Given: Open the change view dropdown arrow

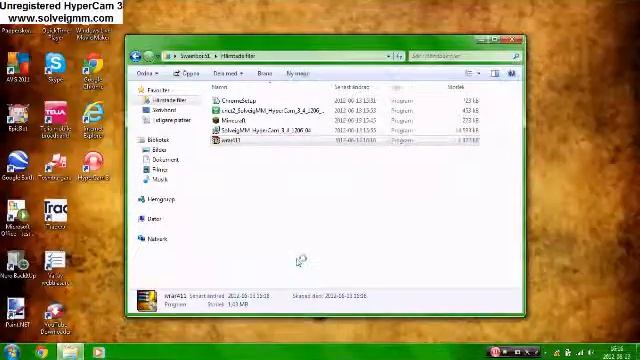Looking at the screenshot, I should pyautogui.click(x=479, y=73).
